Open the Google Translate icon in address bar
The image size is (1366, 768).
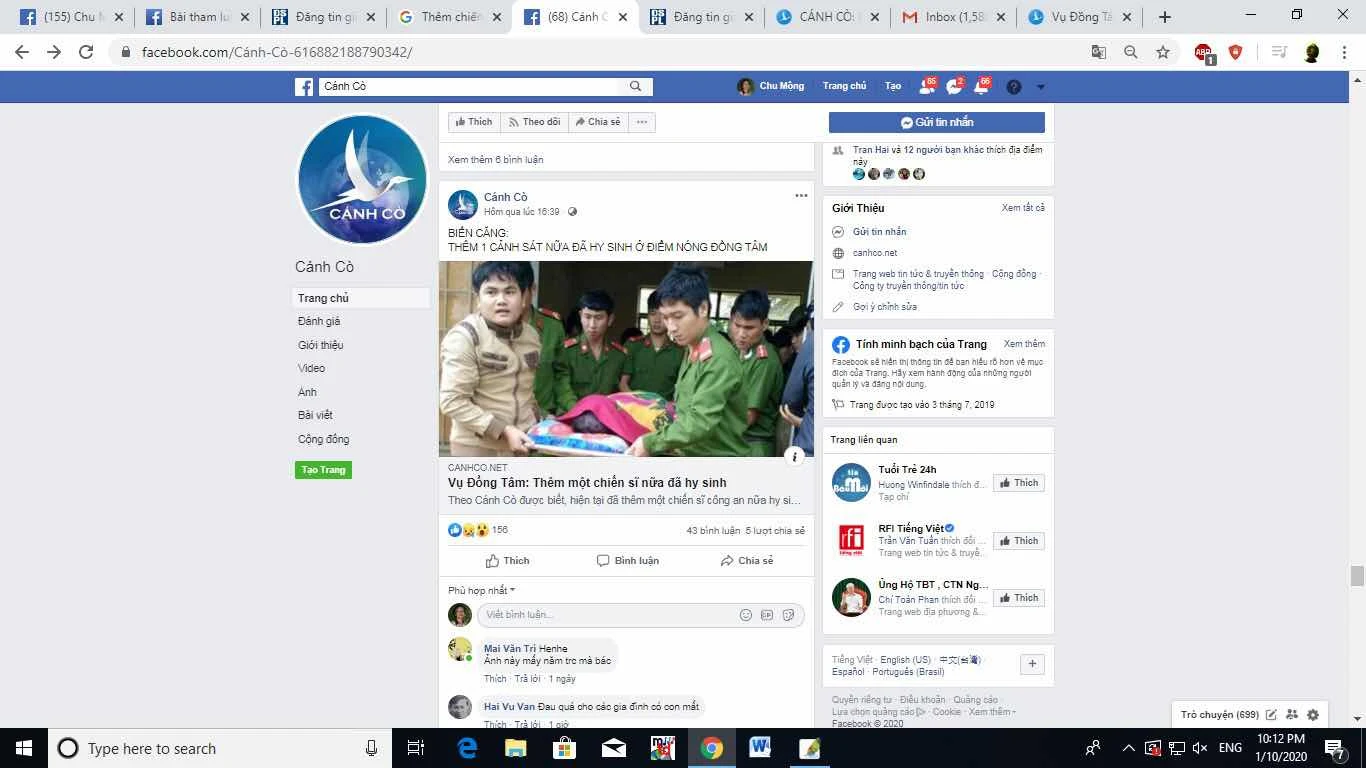pos(1099,52)
